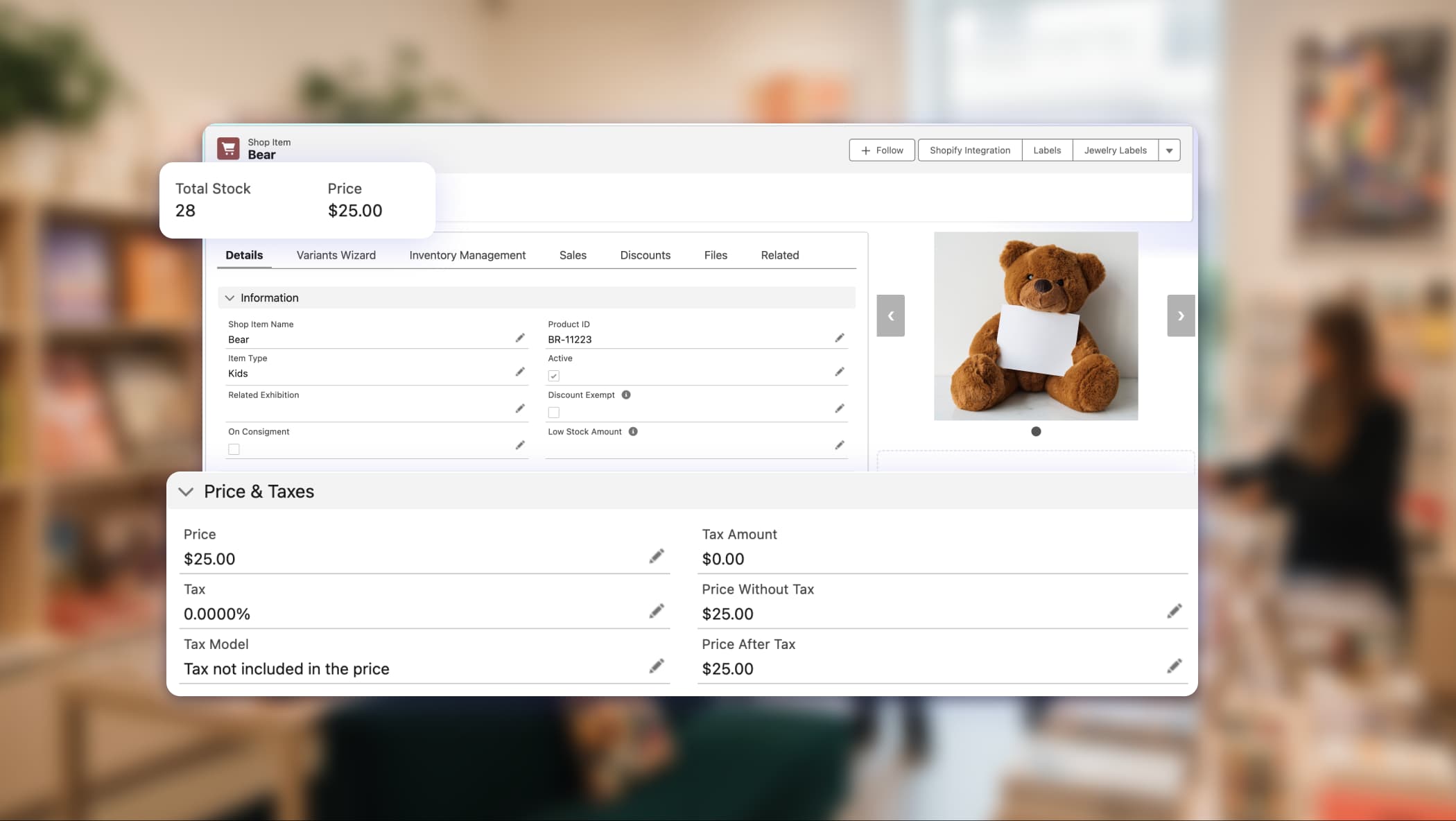The height and width of the screenshot is (821, 1456).
Task: Select the carousel dot below the bear image
Action: (1036, 431)
